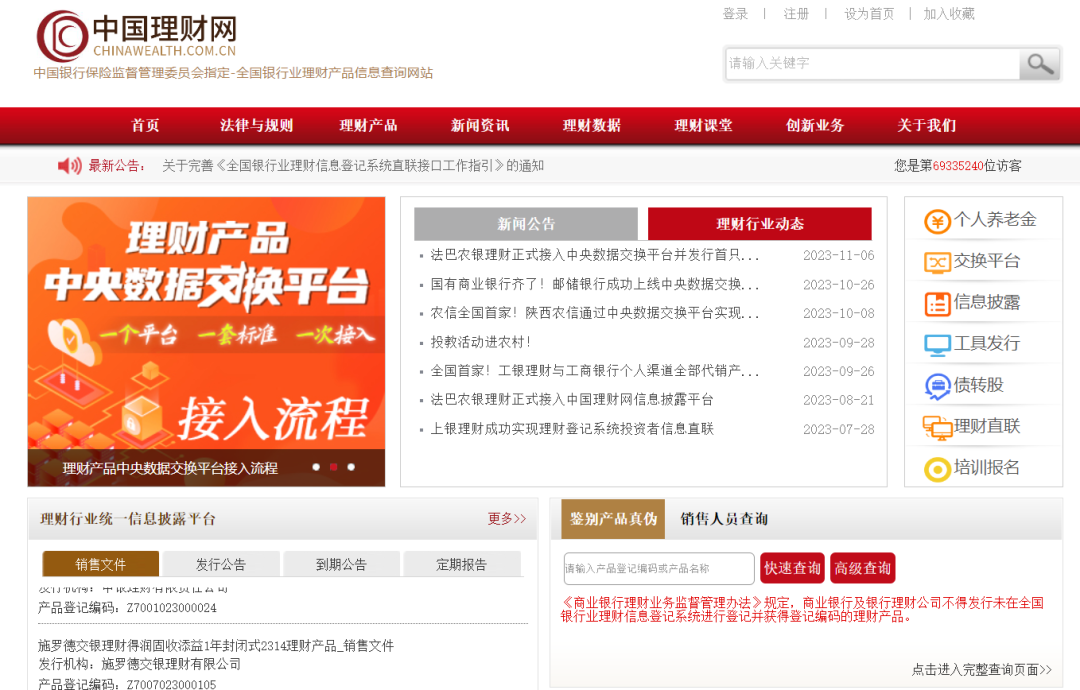Open 理财产品 navigation menu
This screenshot has width=1080, height=690.
[368, 125]
